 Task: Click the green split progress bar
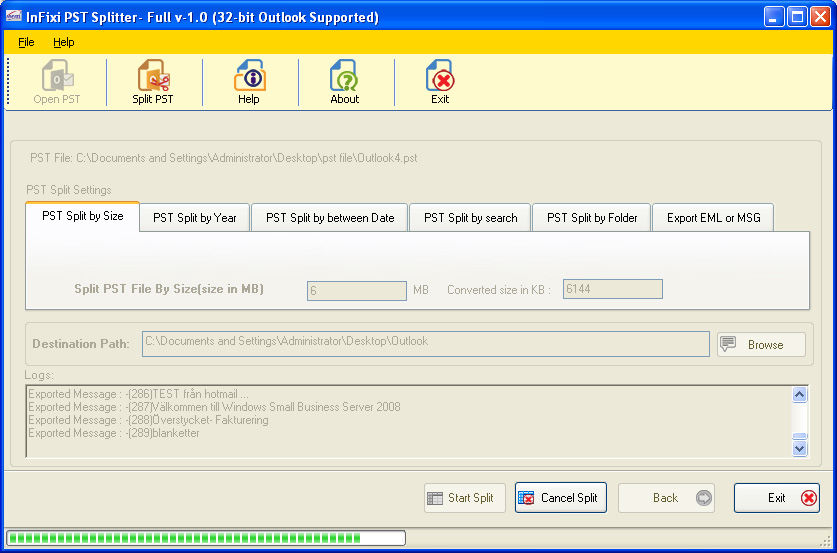point(206,538)
